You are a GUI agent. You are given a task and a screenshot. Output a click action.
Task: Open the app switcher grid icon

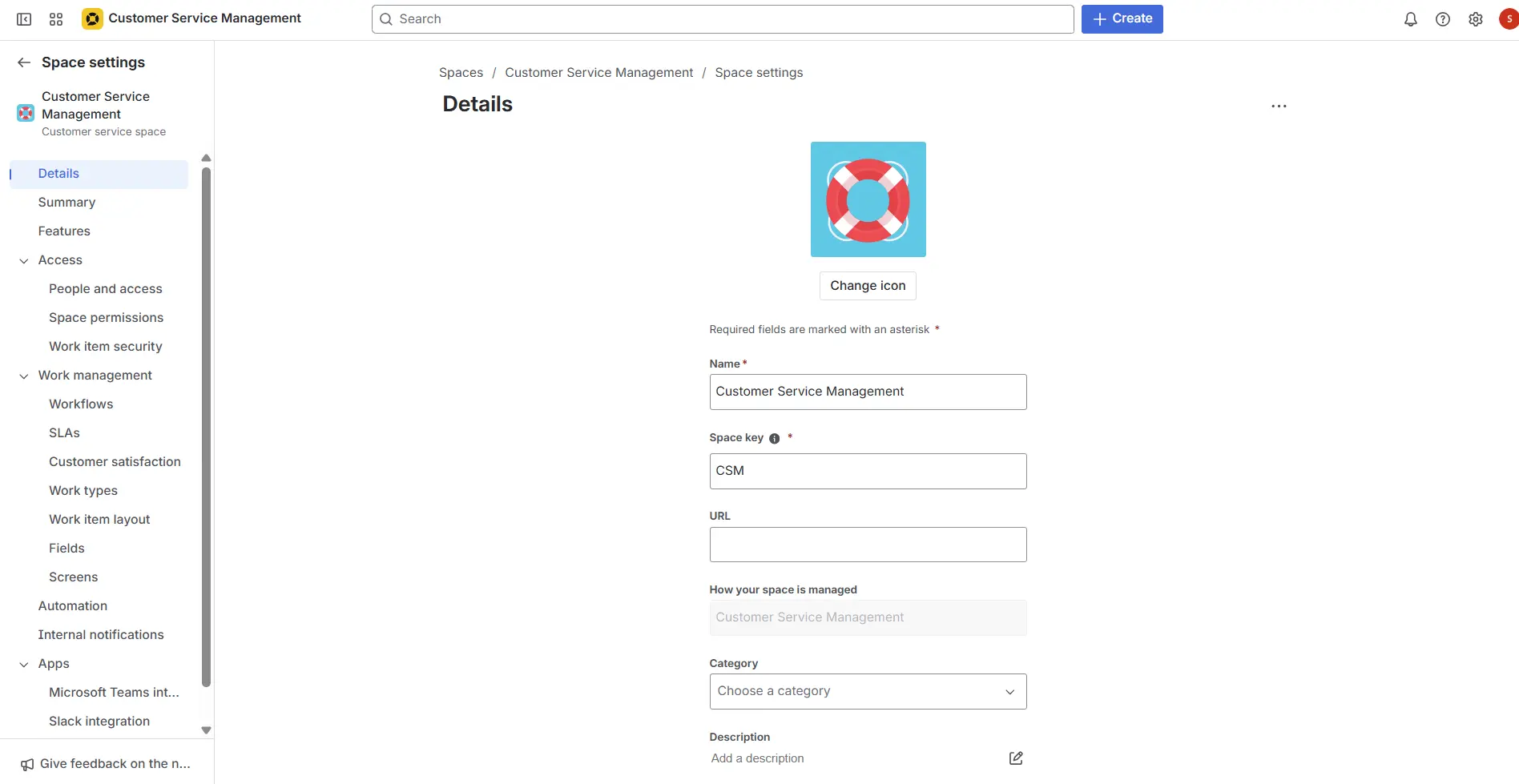[x=56, y=19]
